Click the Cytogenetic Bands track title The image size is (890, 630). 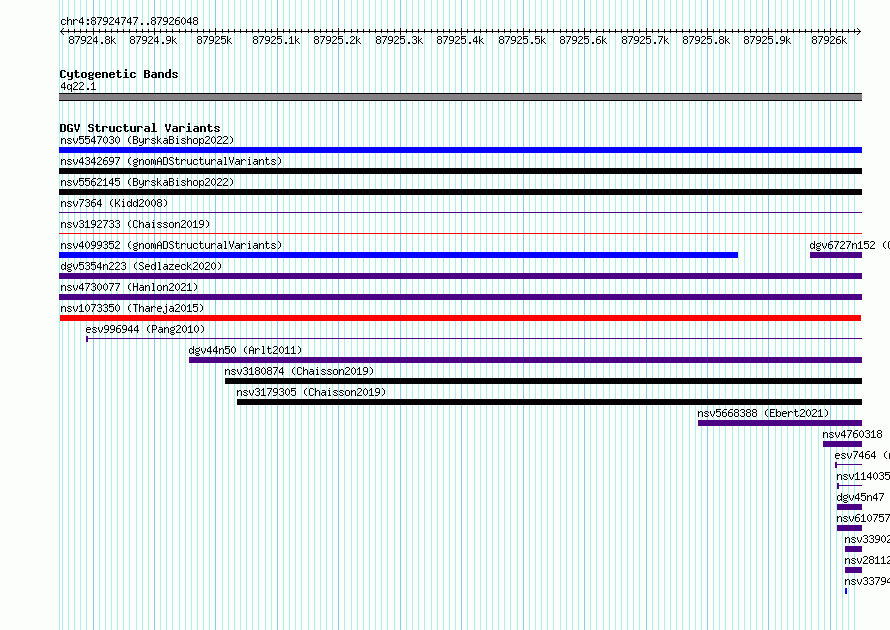click(119, 74)
